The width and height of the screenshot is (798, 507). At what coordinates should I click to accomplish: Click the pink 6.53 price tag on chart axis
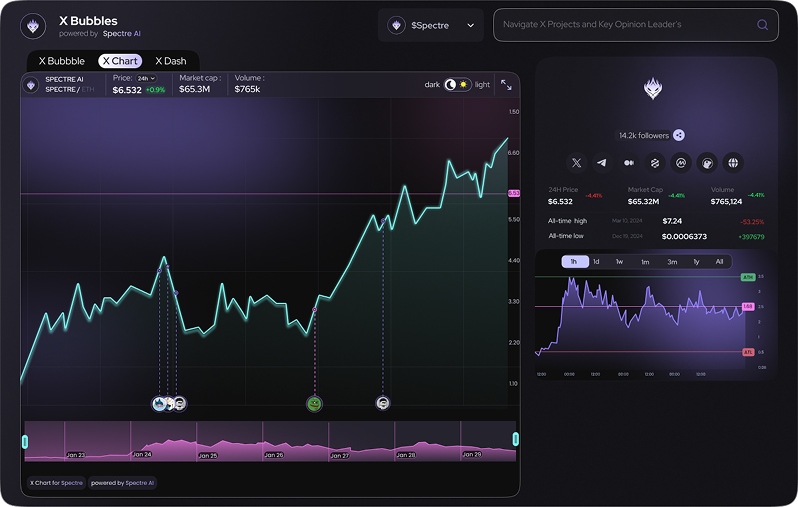tap(514, 193)
